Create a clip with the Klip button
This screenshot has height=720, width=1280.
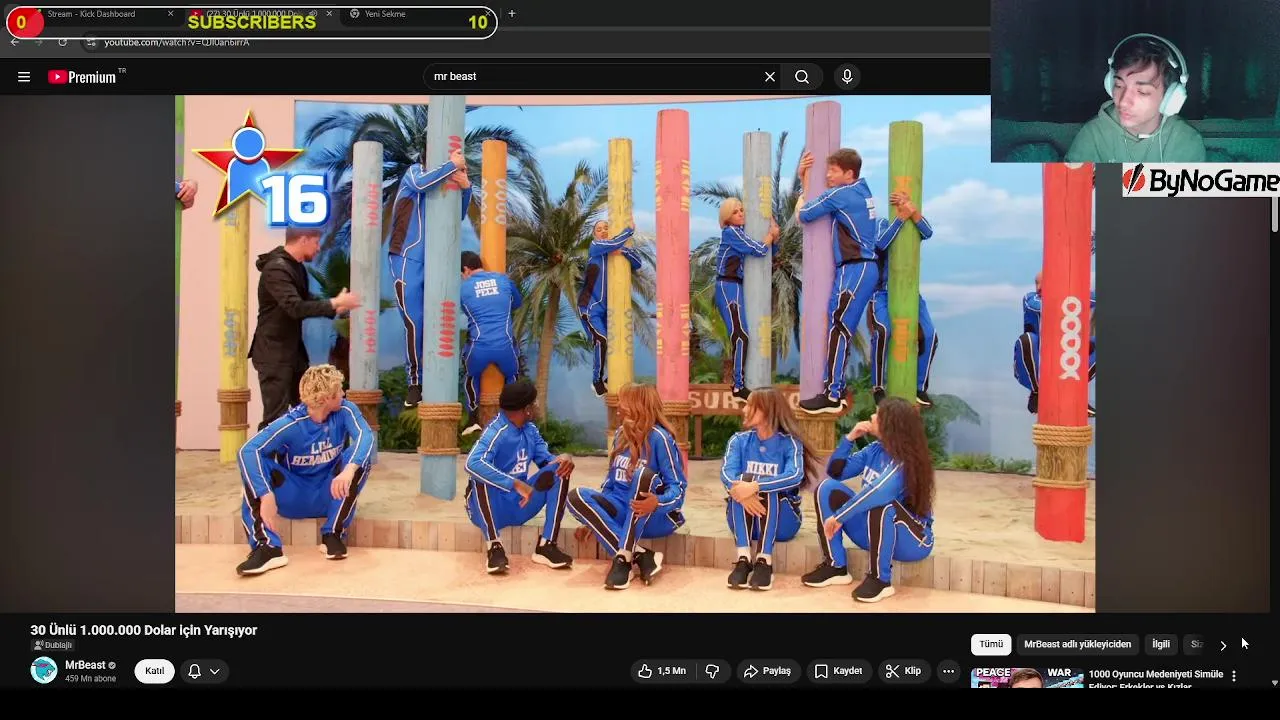pyautogui.click(x=902, y=671)
